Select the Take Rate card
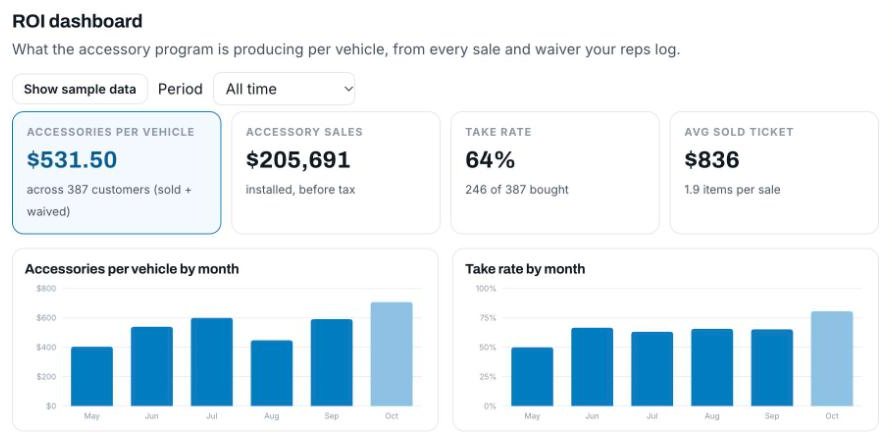892x438 pixels. 555,172
